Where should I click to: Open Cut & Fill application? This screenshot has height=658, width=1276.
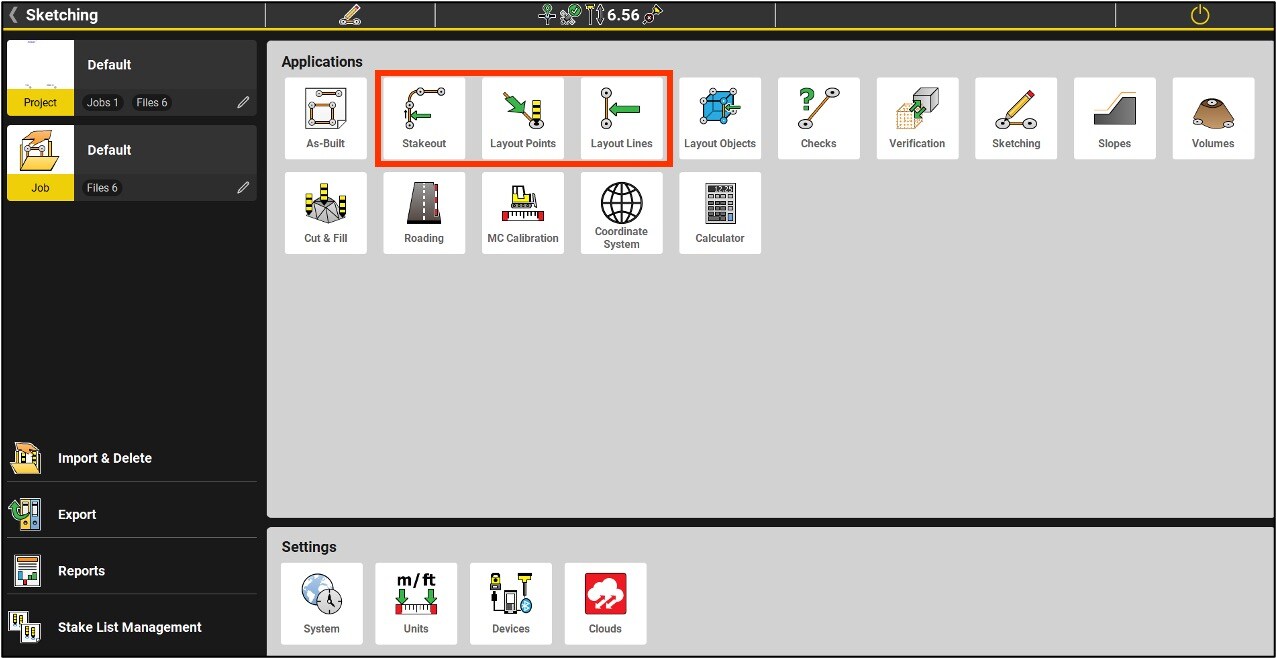(x=325, y=213)
